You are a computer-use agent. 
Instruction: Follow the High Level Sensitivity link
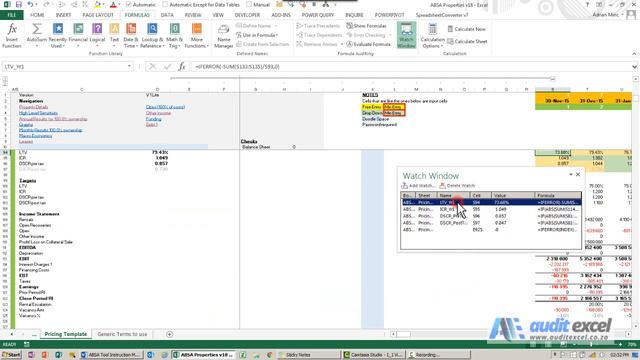[x=38, y=113]
